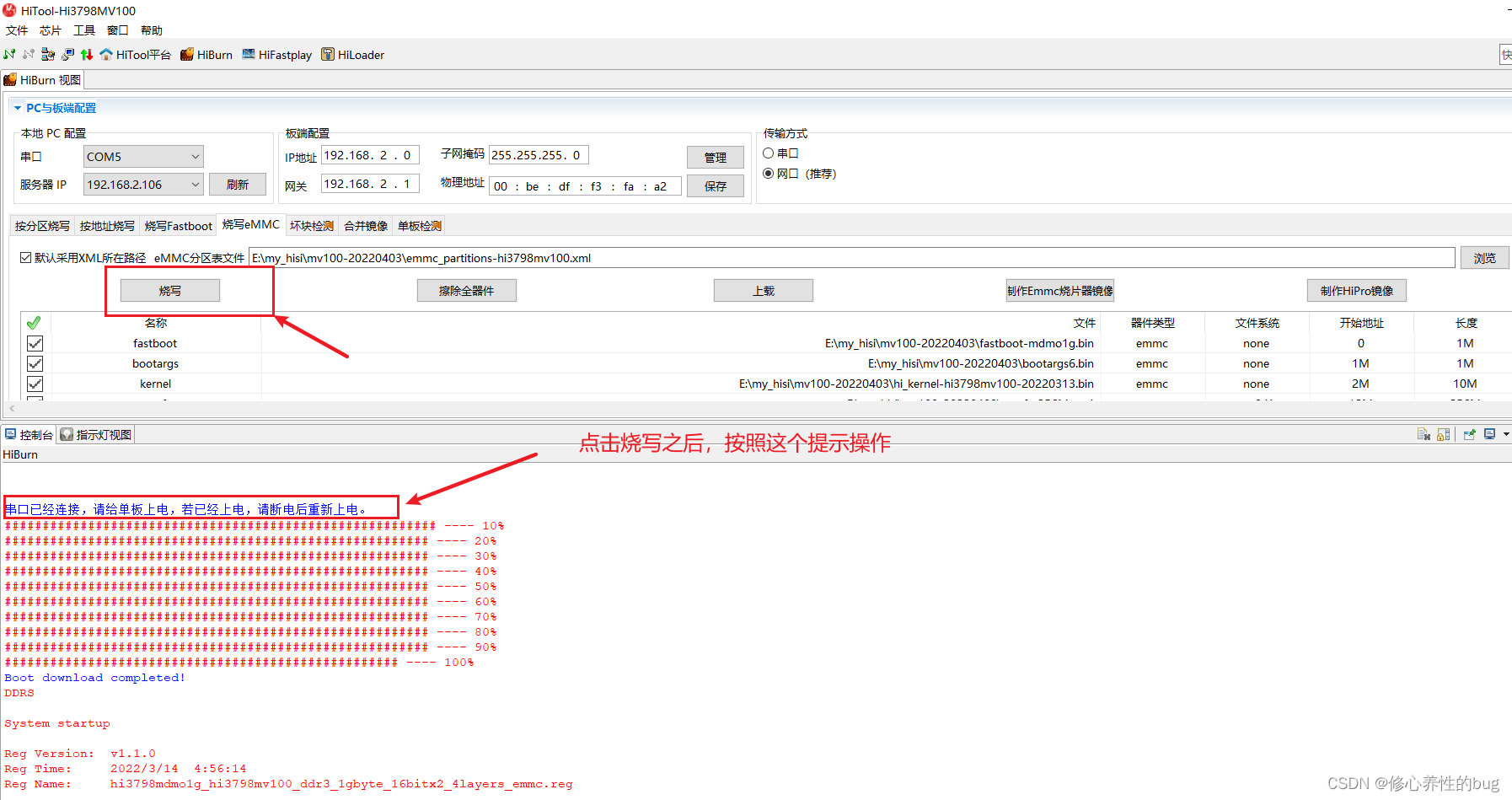Click the device connection monitor icon
This screenshot has width=1512, height=800.
(67, 54)
